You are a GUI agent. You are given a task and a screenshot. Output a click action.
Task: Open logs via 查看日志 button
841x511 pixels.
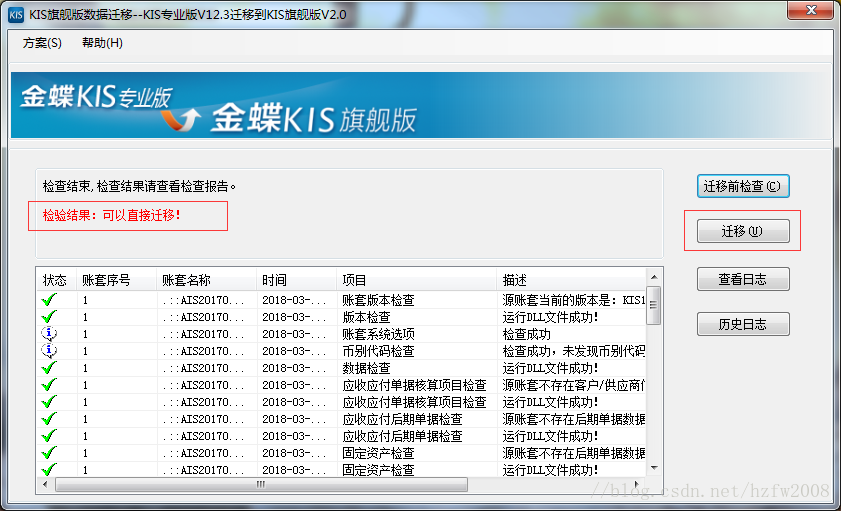[743, 279]
